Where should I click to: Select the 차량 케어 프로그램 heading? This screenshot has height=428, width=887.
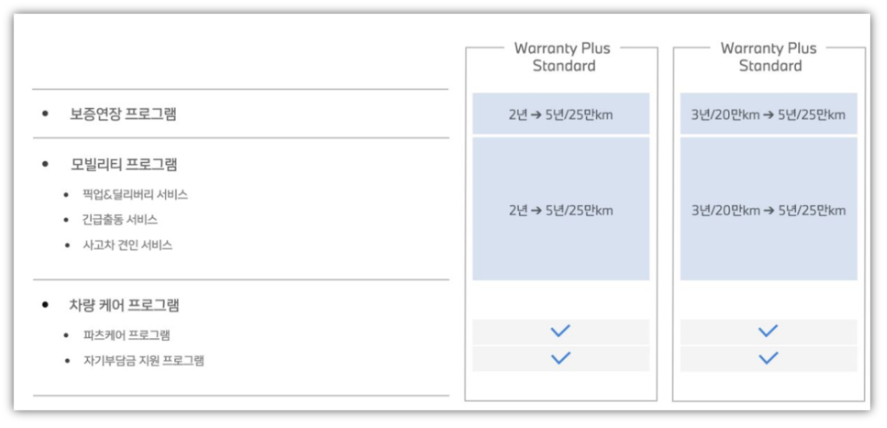(125, 305)
